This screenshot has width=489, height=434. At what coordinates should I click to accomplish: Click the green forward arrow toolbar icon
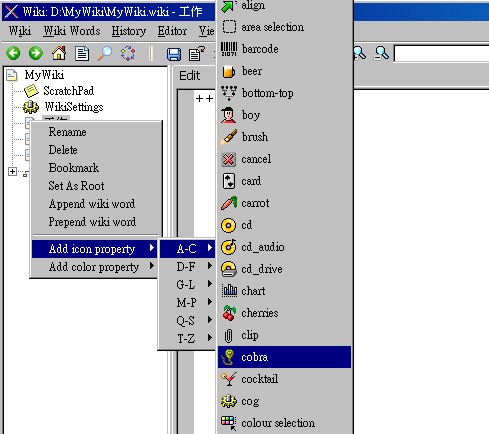tap(36, 53)
